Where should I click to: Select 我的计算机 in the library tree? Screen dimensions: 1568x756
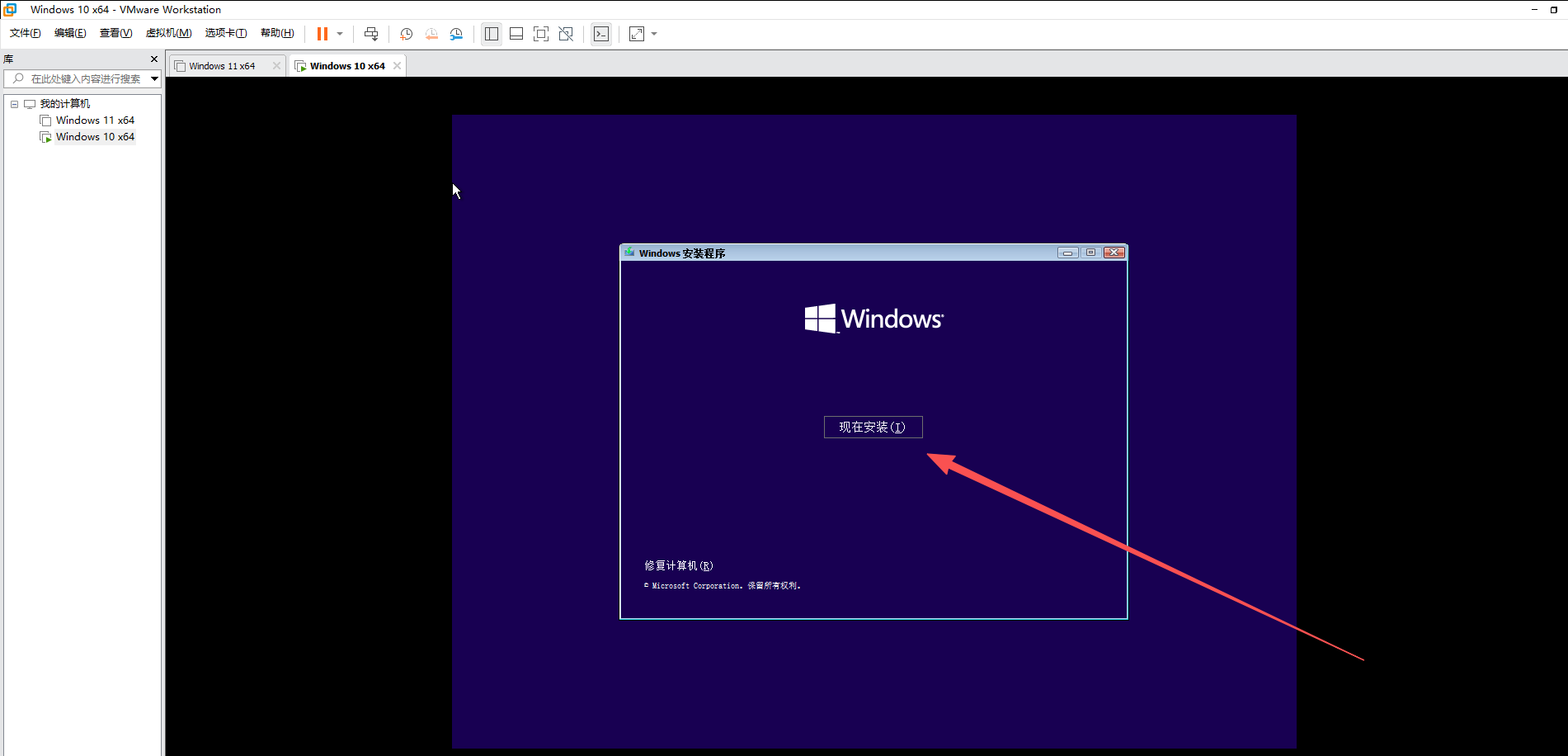click(x=65, y=104)
